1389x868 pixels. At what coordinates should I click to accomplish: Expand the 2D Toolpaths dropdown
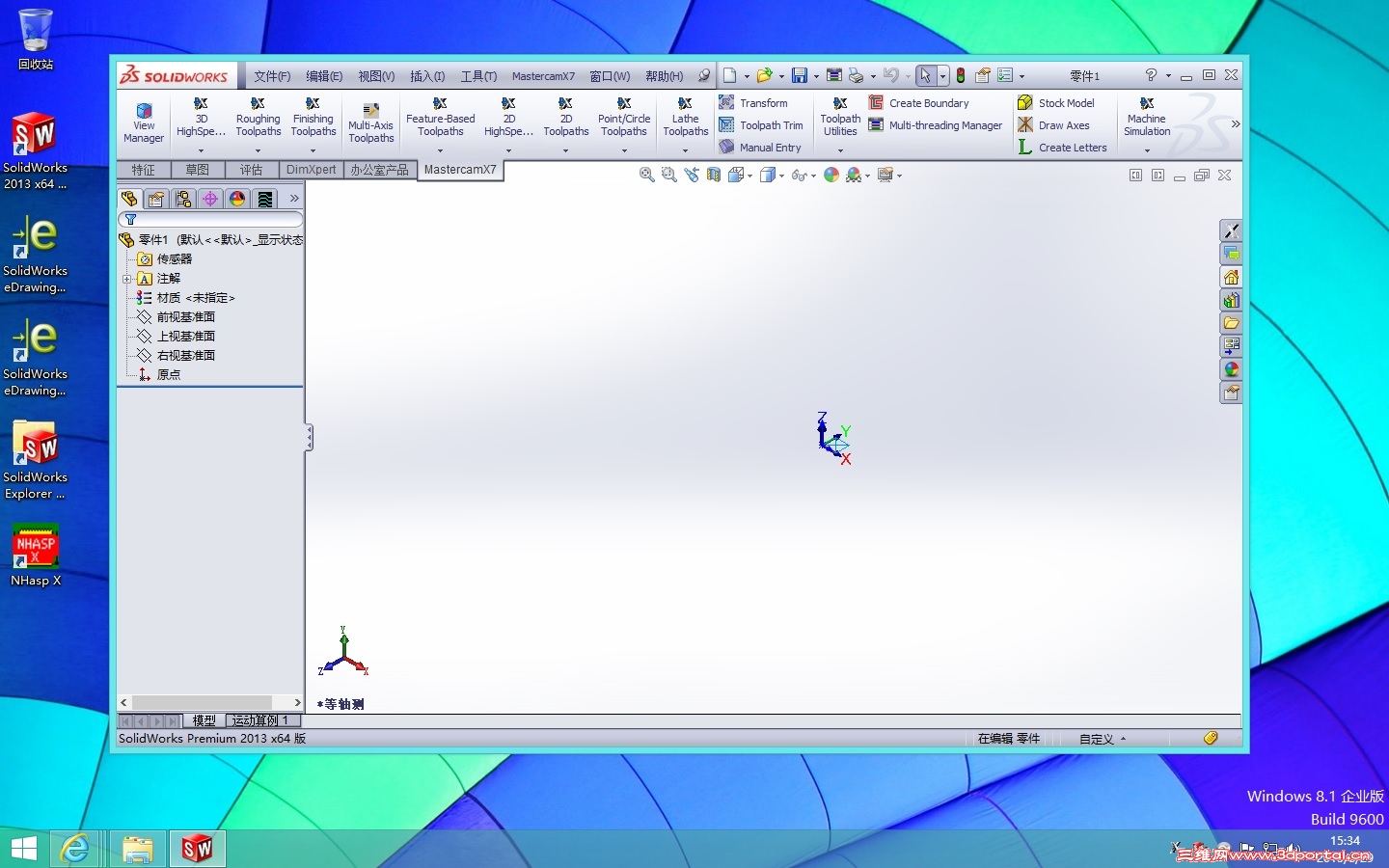(x=566, y=150)
